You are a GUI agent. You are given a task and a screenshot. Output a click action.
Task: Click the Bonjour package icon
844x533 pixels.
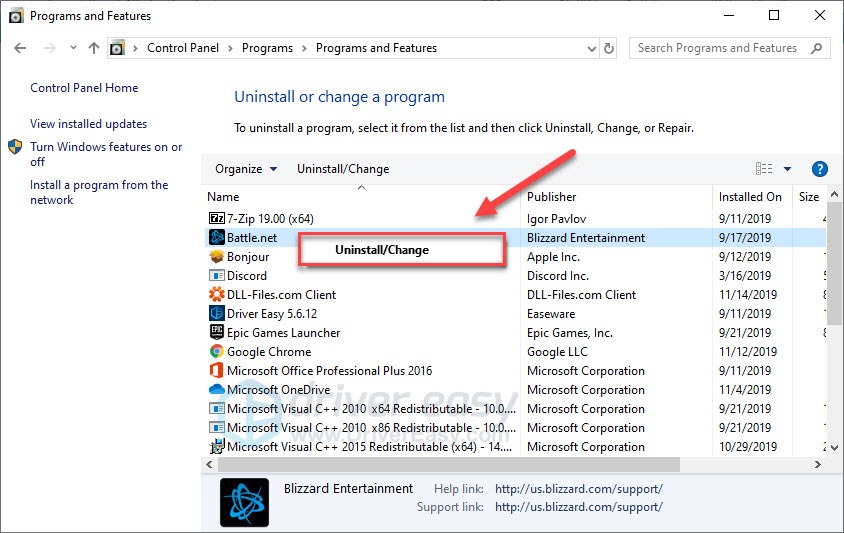pos(216,257)
